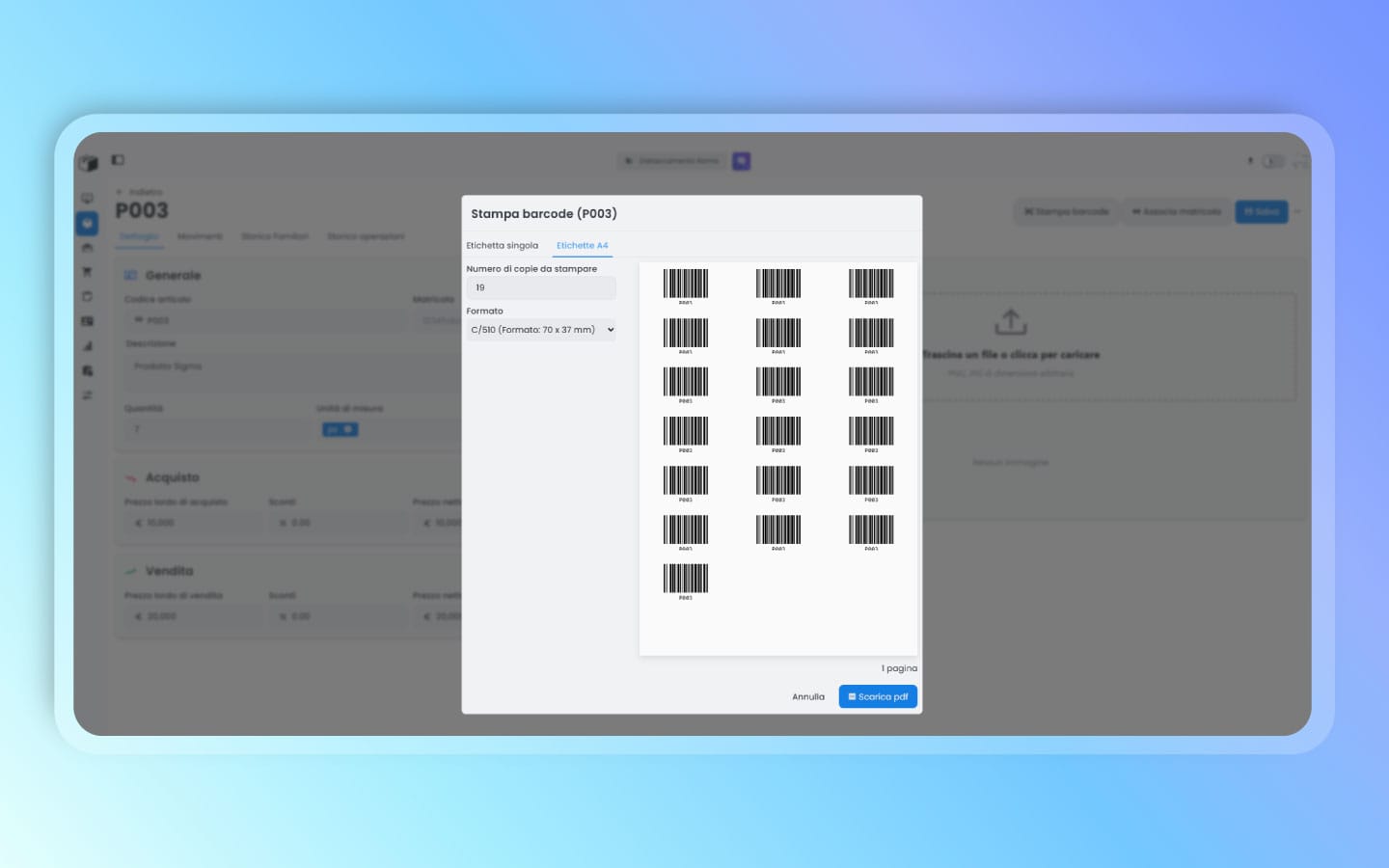Switch to the Etichetta singola tab

pos(502,246)
